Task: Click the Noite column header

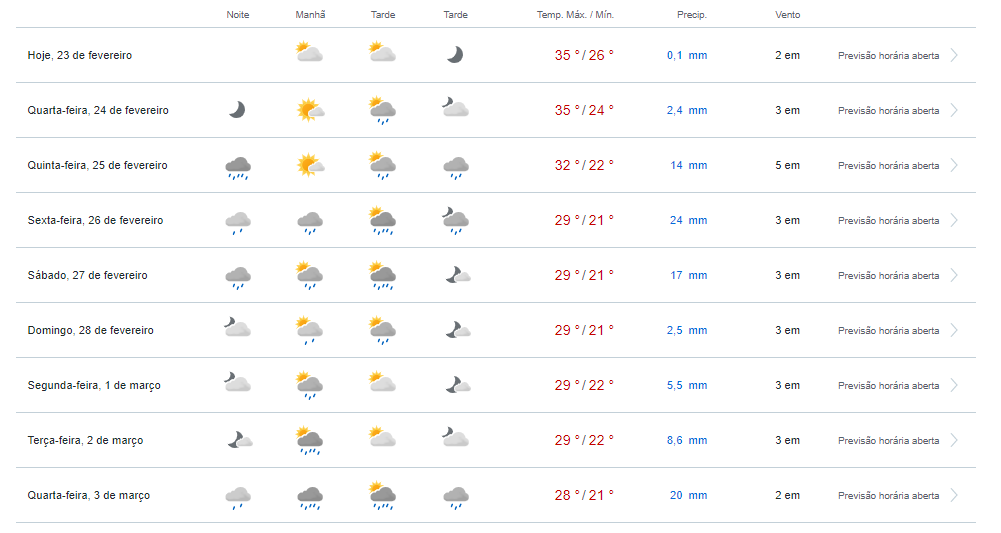Action: 237,15
